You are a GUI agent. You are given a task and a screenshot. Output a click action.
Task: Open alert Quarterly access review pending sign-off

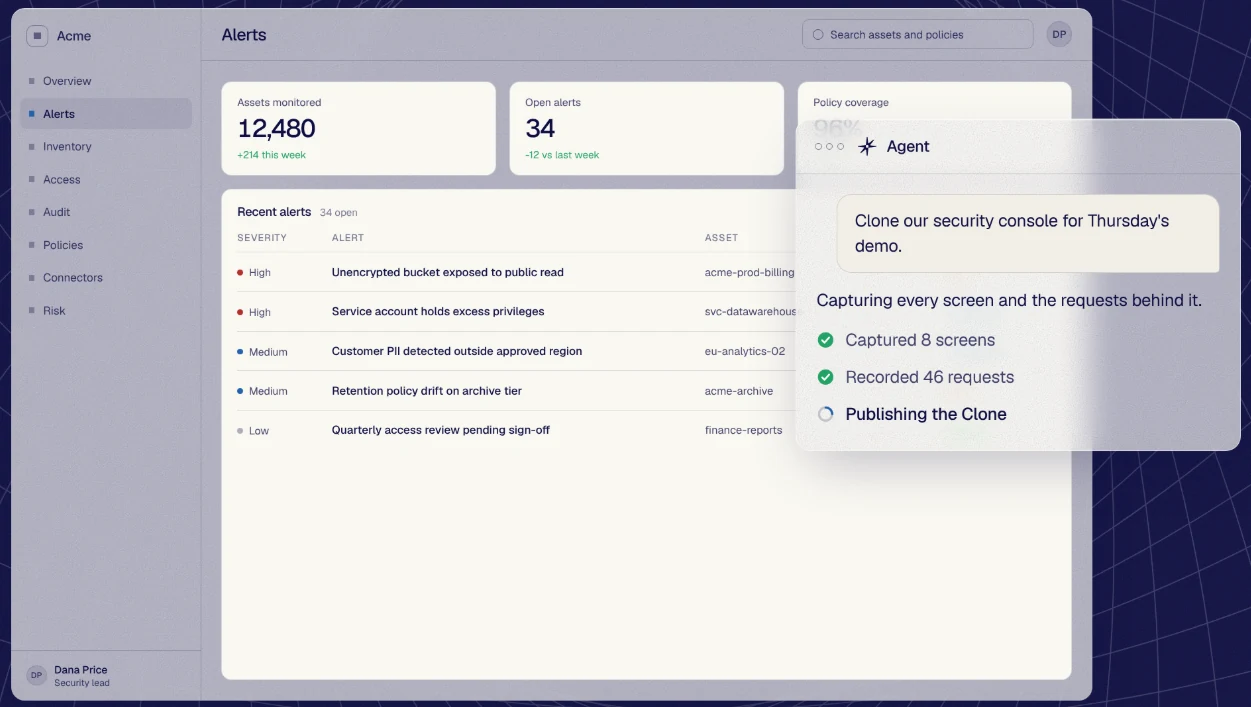click(441, 430)
